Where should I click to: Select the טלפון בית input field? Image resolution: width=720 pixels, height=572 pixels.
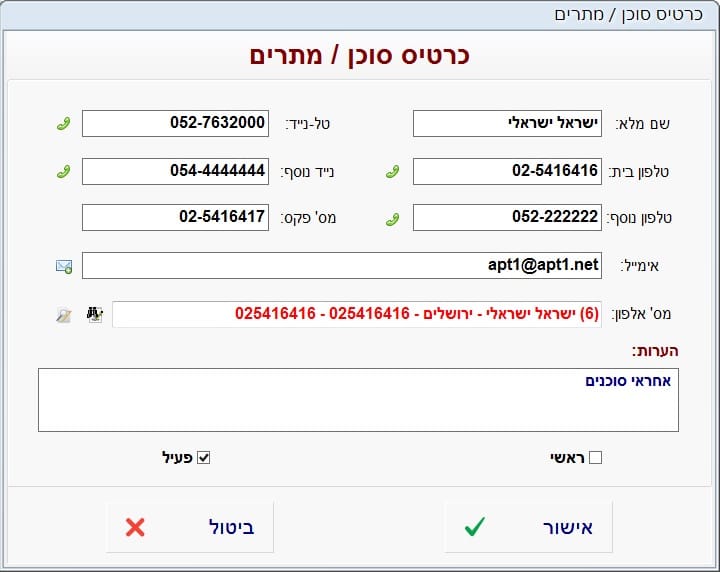coord(507,171)
